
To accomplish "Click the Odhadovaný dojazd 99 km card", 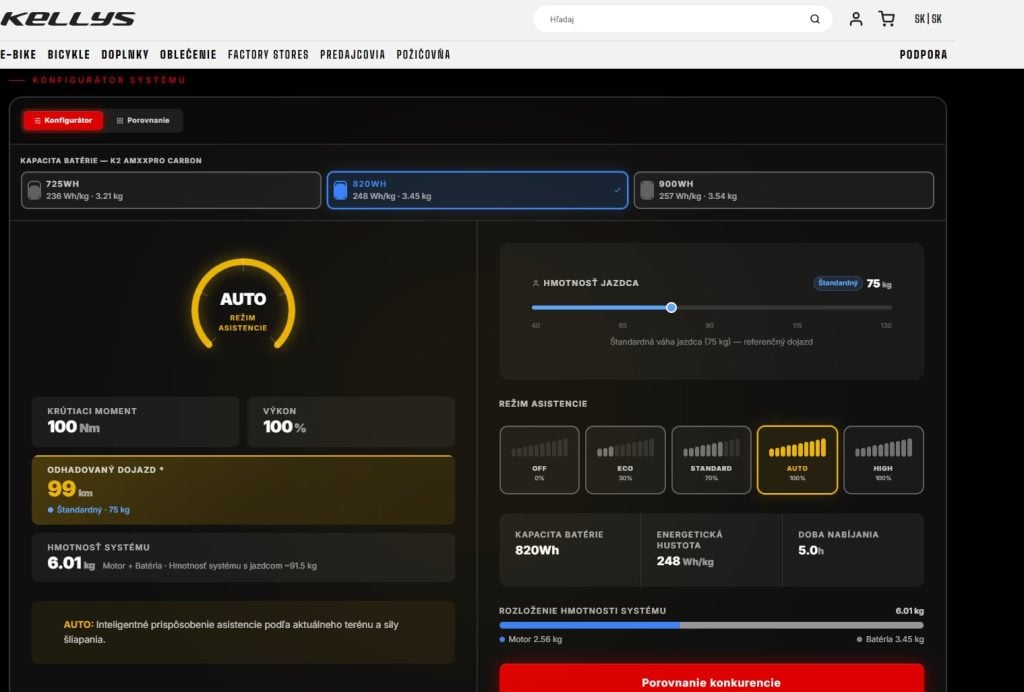I will (243, 490).
